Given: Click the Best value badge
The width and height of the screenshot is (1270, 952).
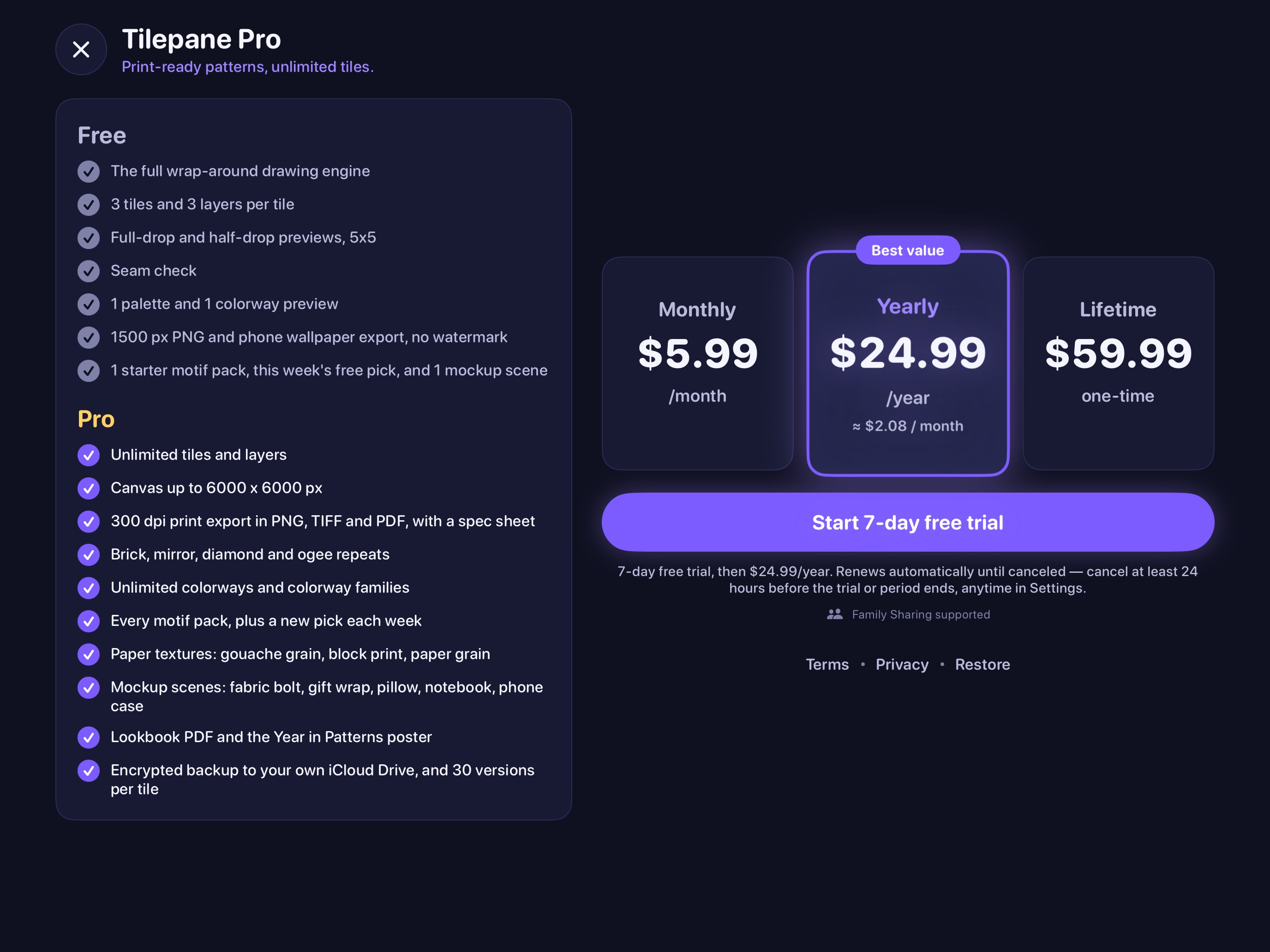Looking at the screenshot, I should [x=908, y=250].
